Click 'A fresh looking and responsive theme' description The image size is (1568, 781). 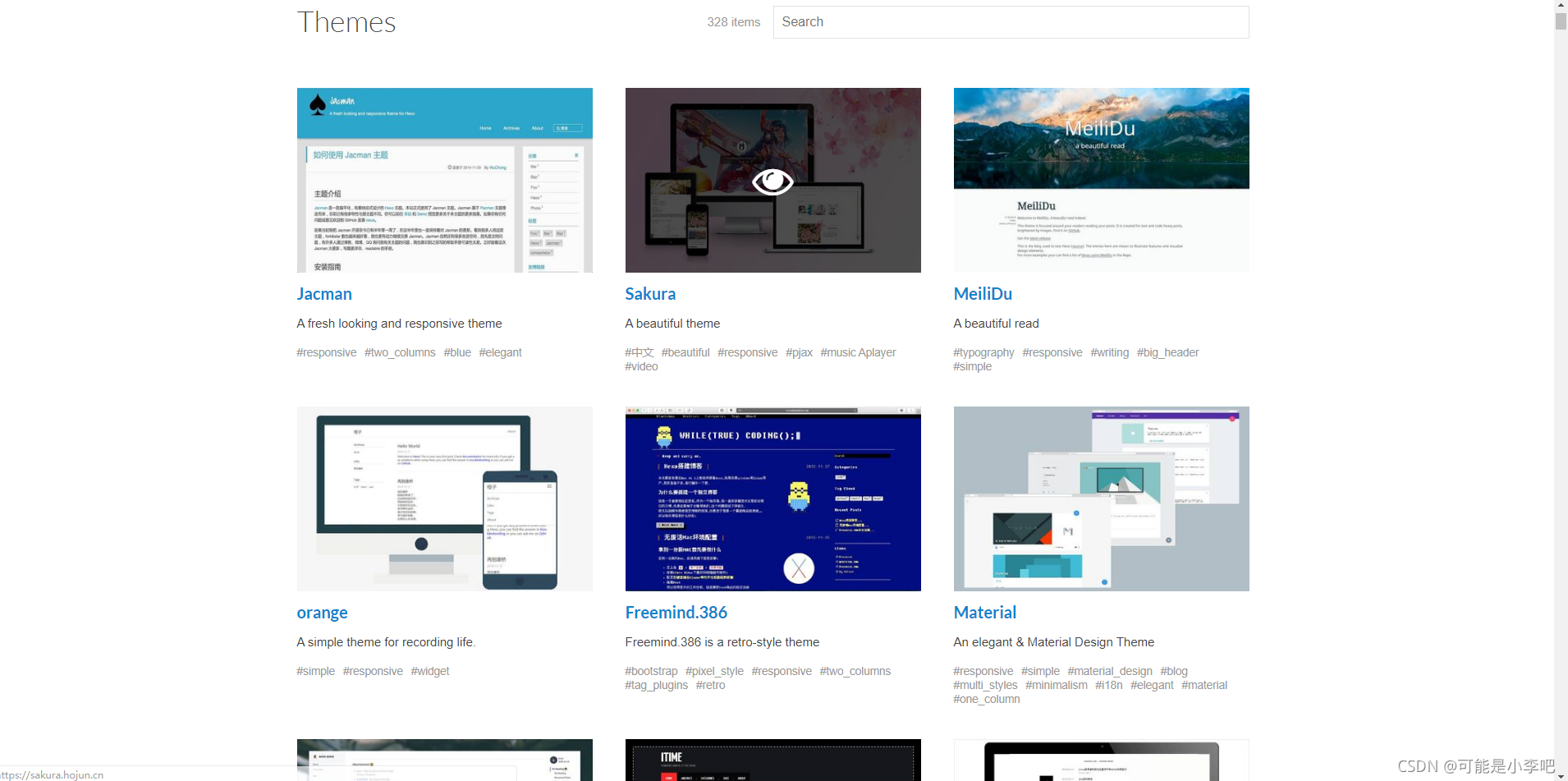pos(399,324)
